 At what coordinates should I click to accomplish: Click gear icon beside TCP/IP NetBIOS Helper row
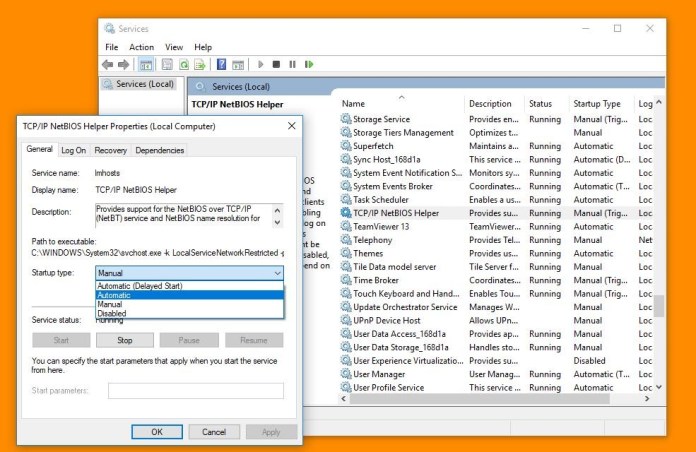pyautogui.click(x=346, y=213)
